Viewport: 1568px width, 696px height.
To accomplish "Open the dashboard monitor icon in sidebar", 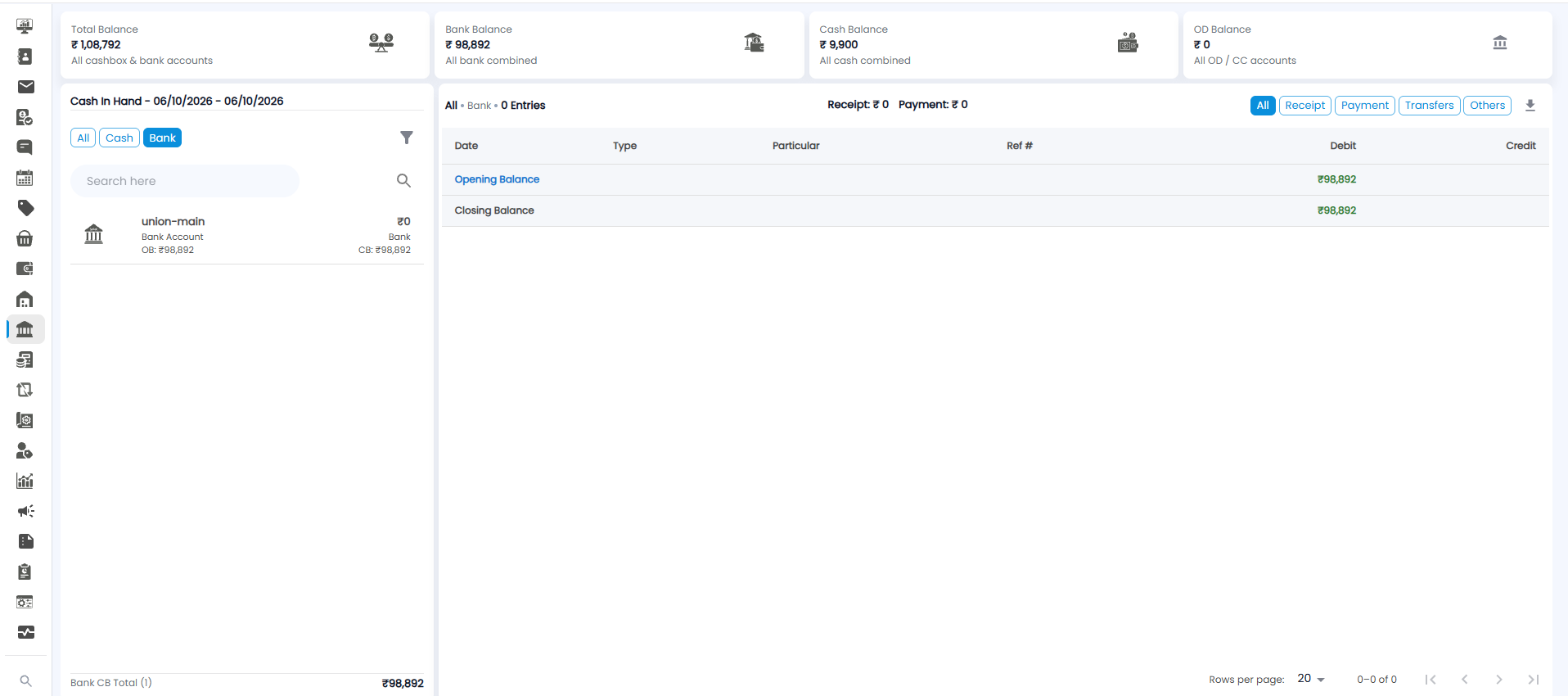I will (25, 26).
